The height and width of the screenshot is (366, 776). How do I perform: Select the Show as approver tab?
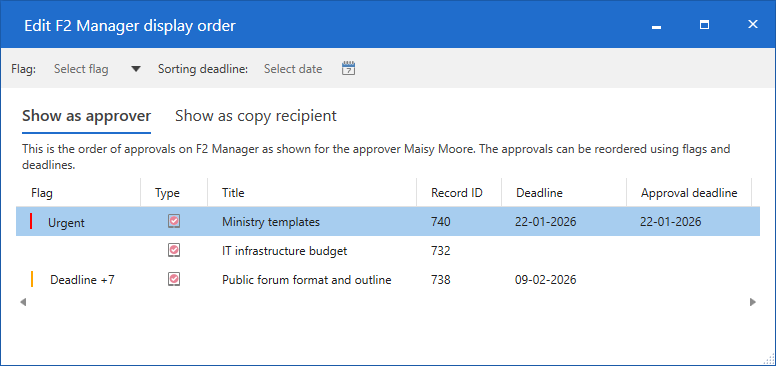[87, 116]
